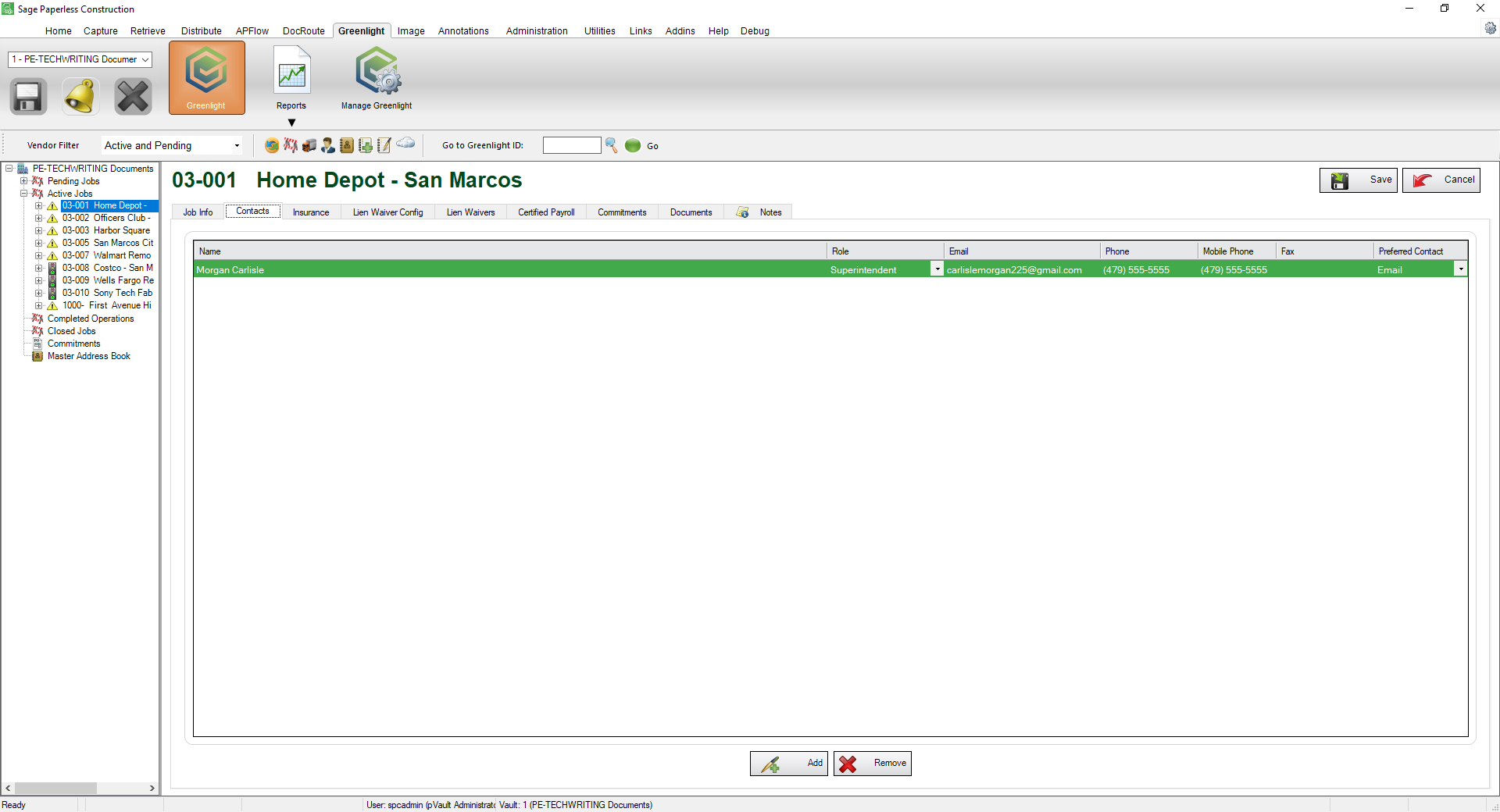The image size is (1500, 812).
Task: Click the person contact toolbar icon
Action: 328,145
